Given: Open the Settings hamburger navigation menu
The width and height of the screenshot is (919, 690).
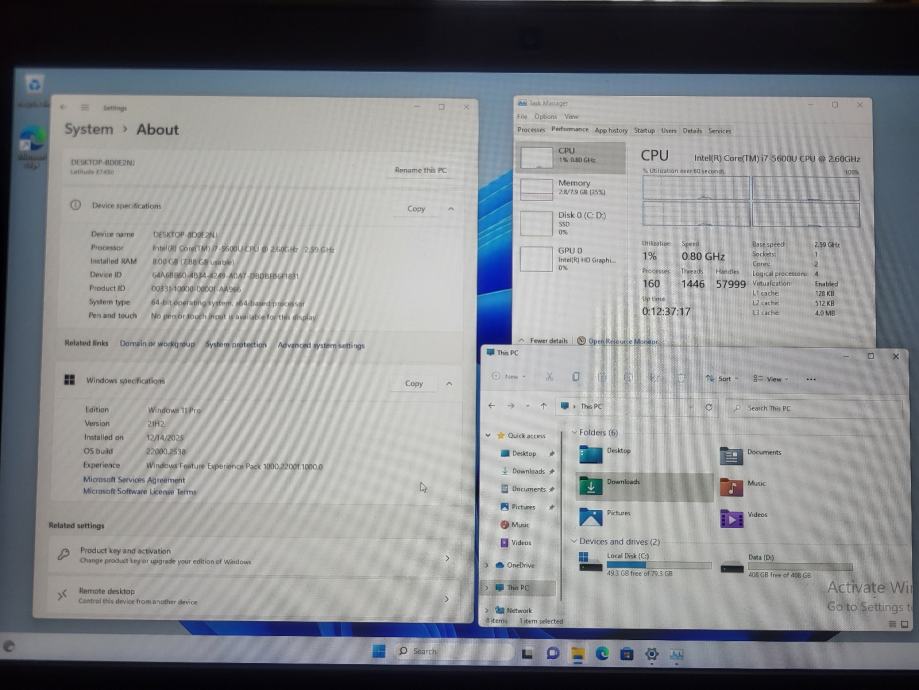Looking at the screenshot, I should pos(85,107).
